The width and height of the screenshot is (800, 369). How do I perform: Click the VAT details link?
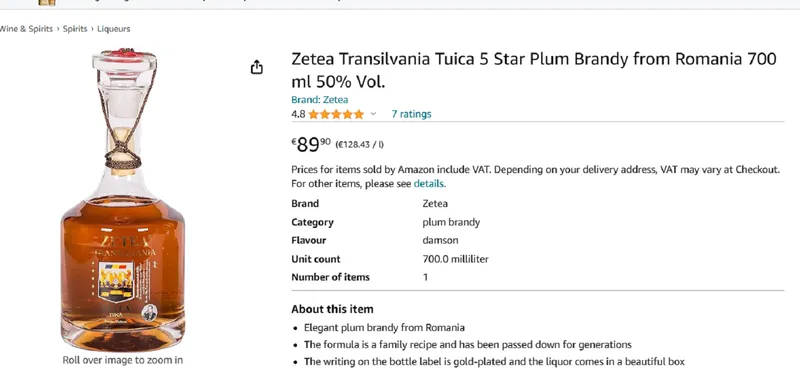[429, 184]
